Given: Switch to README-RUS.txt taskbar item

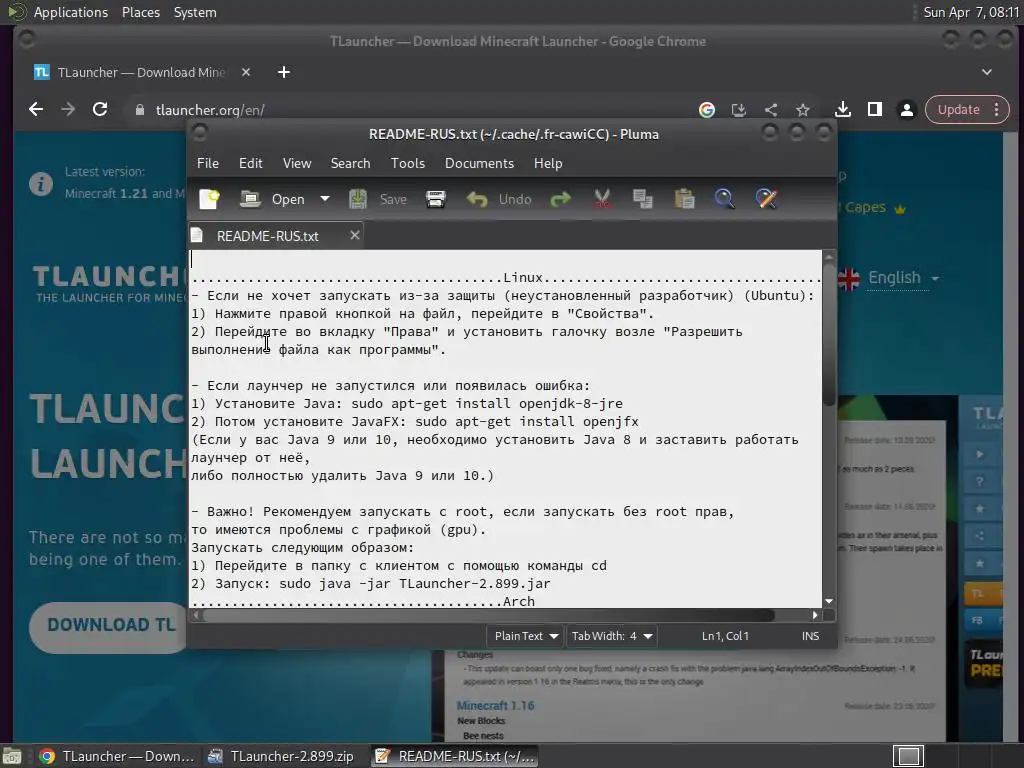Looking at the screenshot, I should [x=455, y=756].
